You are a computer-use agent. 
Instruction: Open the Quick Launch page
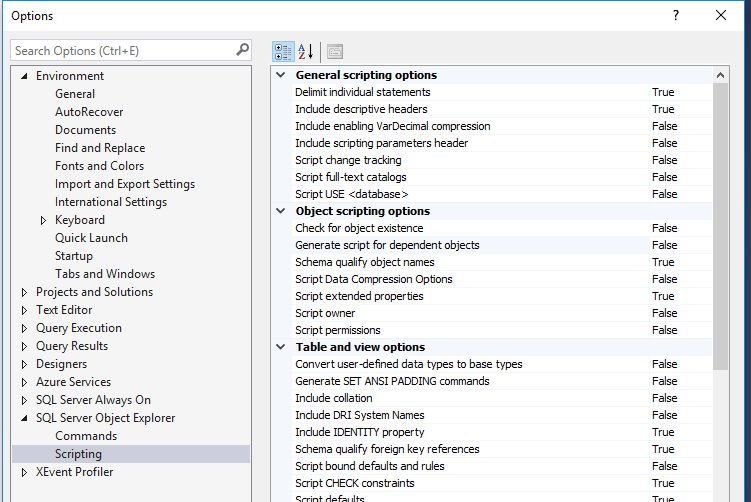91,238
